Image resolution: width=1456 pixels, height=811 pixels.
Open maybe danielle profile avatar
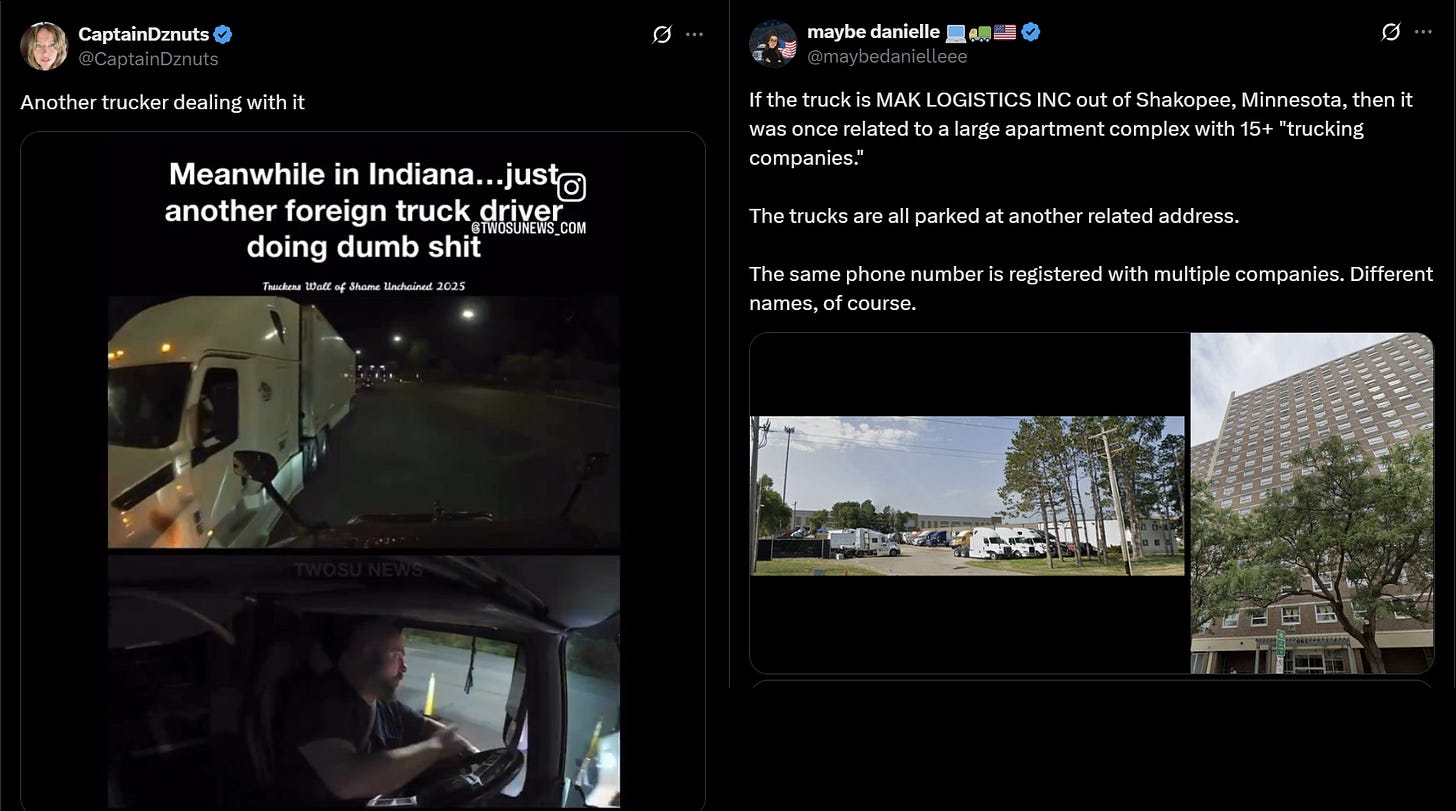tap(773, 44)
